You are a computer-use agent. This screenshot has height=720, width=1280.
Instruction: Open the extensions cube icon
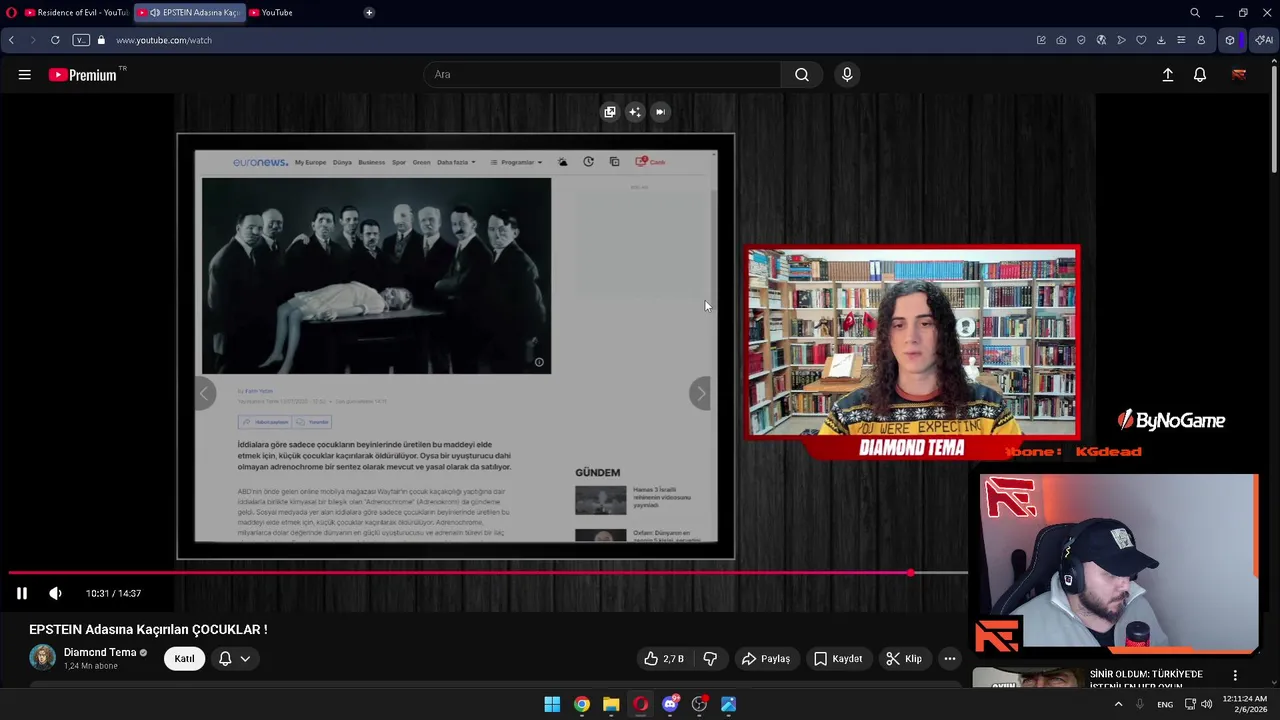(x=1230, y=40)
